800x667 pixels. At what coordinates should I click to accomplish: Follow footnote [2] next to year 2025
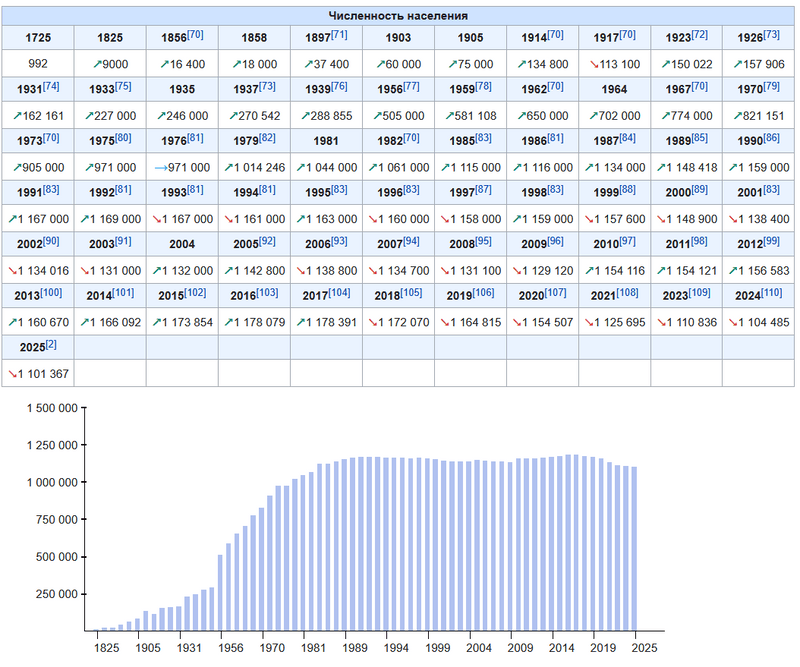51,345
